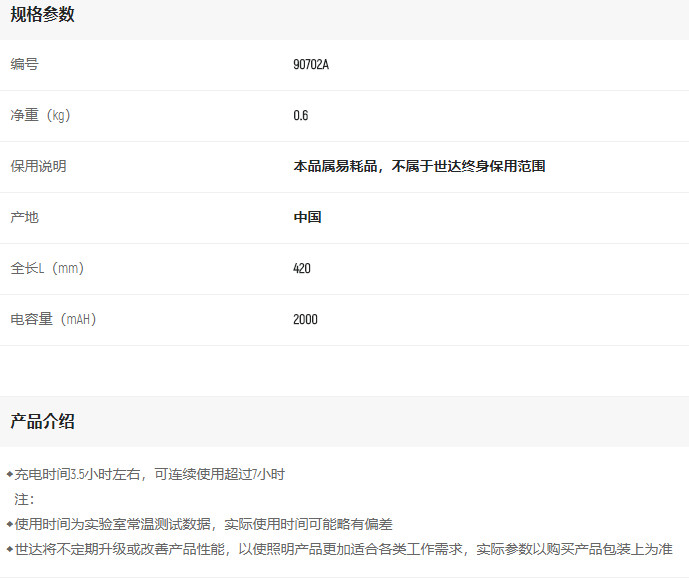Click the length value 420
The width and height of the screenshot is (689, 584).
(302, 269)
